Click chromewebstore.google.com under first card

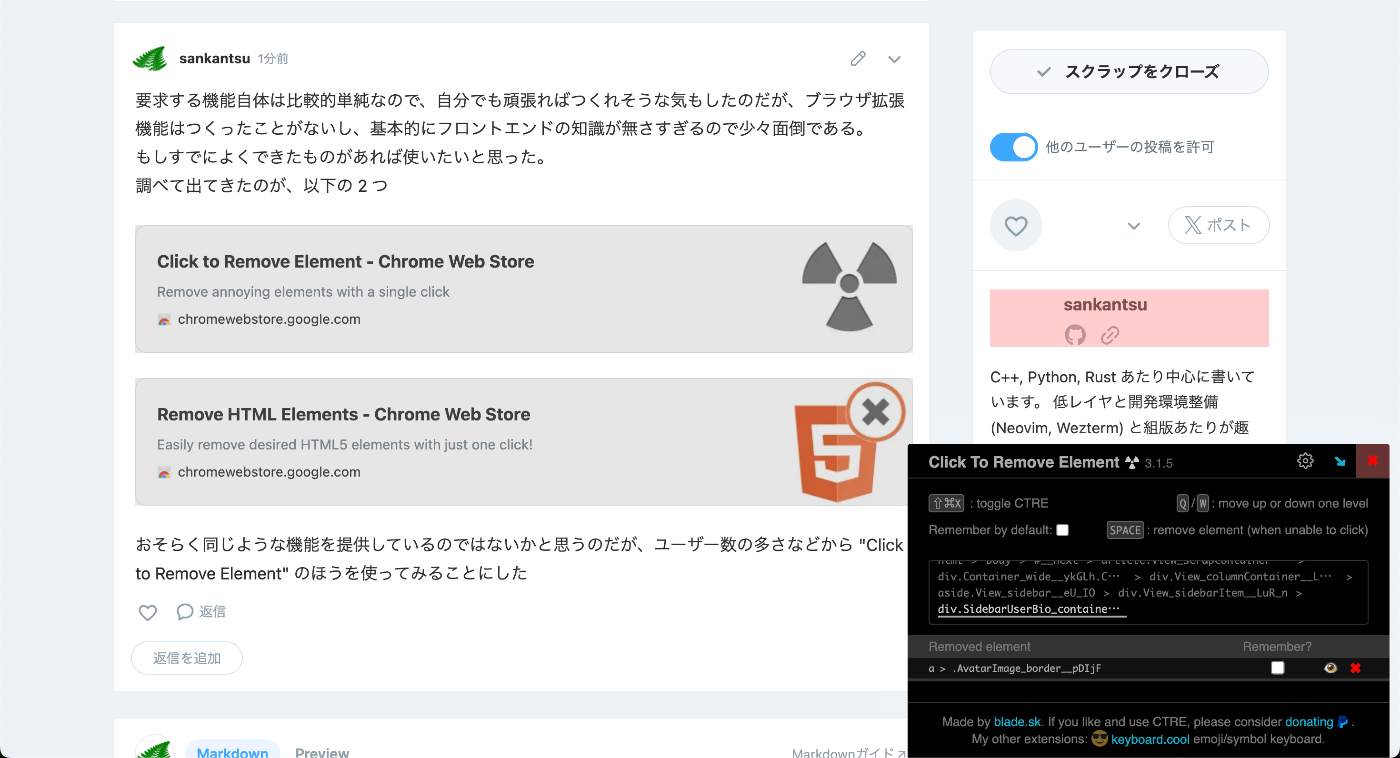269,320
